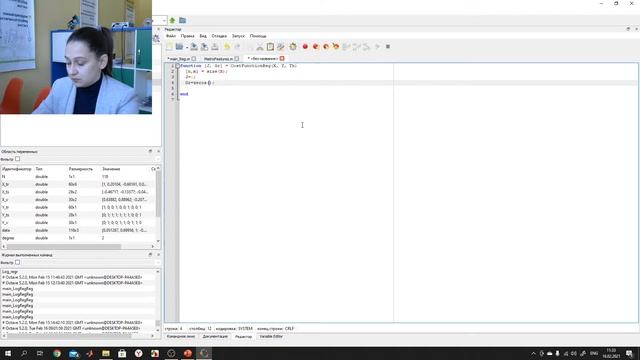640x360 pixels.
Task: Open the current directory dropdown
Action: (x=164, y=20)
